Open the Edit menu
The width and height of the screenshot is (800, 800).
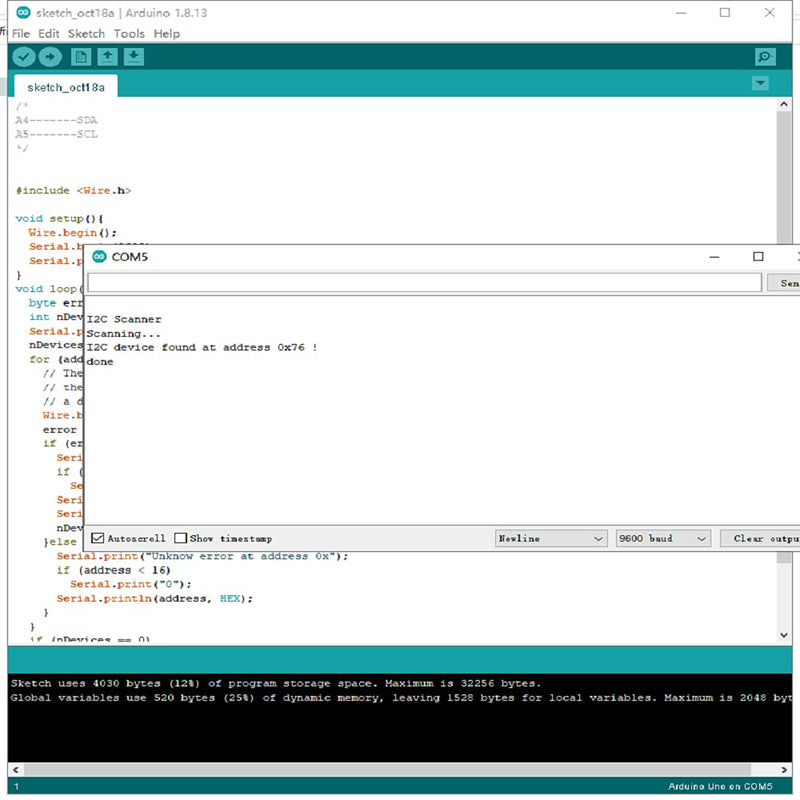pyautogui.click(x=48, y=34)
